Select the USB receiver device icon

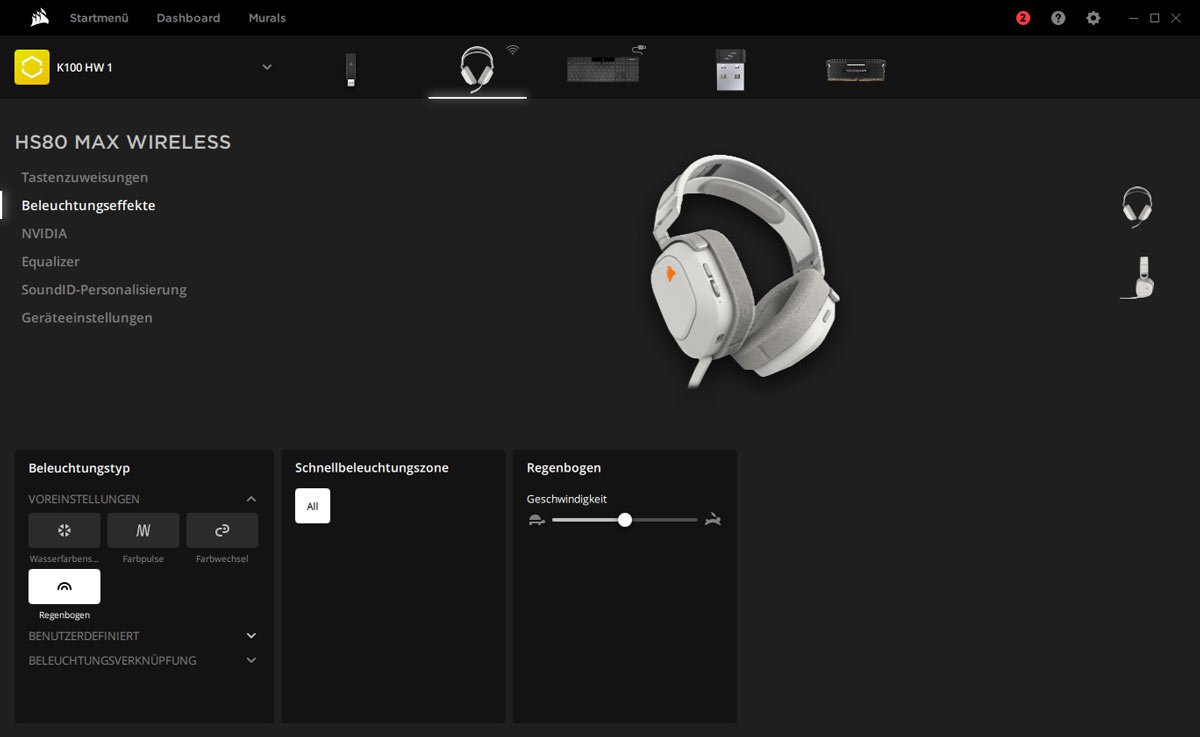730,70
